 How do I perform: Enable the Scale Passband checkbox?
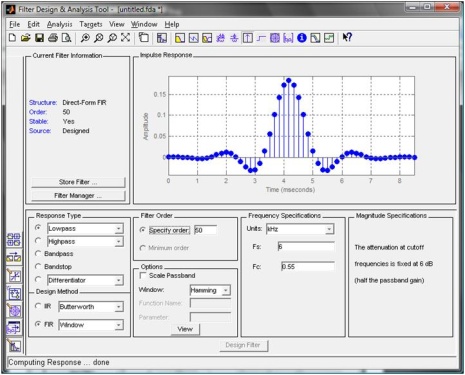coord(167,276)
